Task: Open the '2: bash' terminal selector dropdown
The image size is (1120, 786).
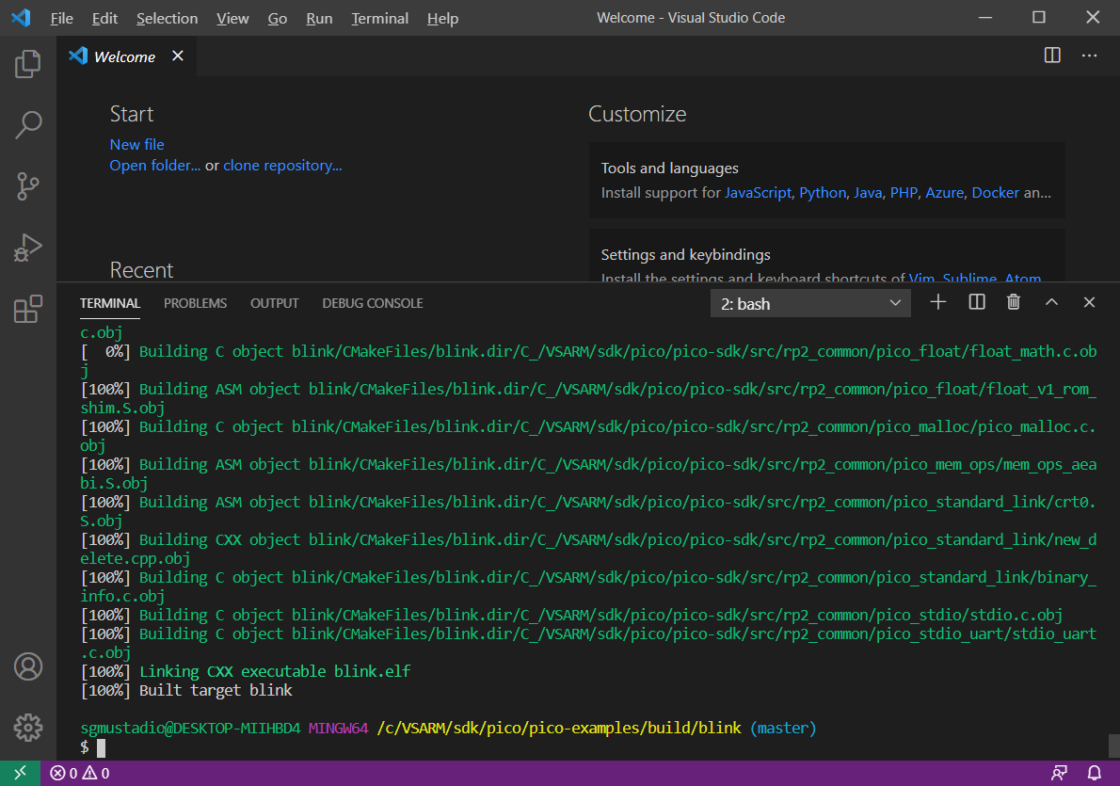Action: point(810,301)
